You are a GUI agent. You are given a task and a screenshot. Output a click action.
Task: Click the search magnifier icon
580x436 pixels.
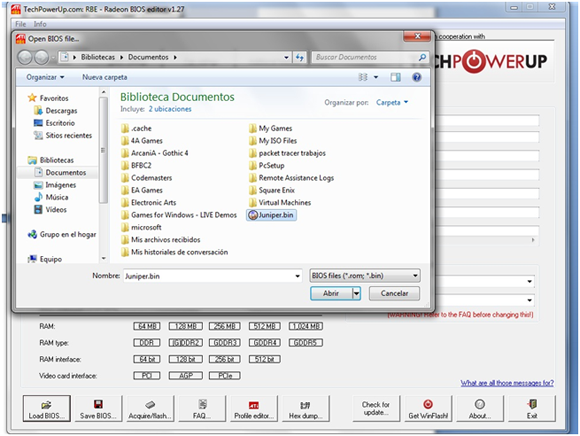point(422,57)
